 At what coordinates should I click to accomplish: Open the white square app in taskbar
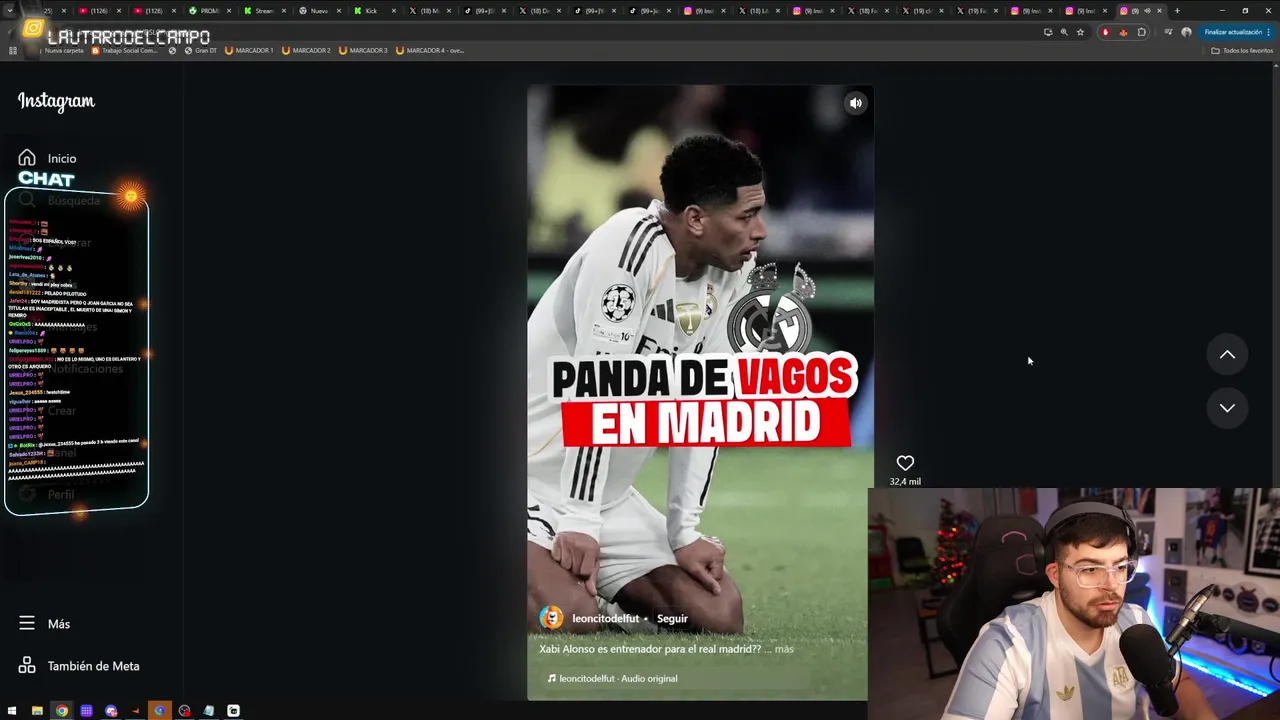tap(234, 711)
